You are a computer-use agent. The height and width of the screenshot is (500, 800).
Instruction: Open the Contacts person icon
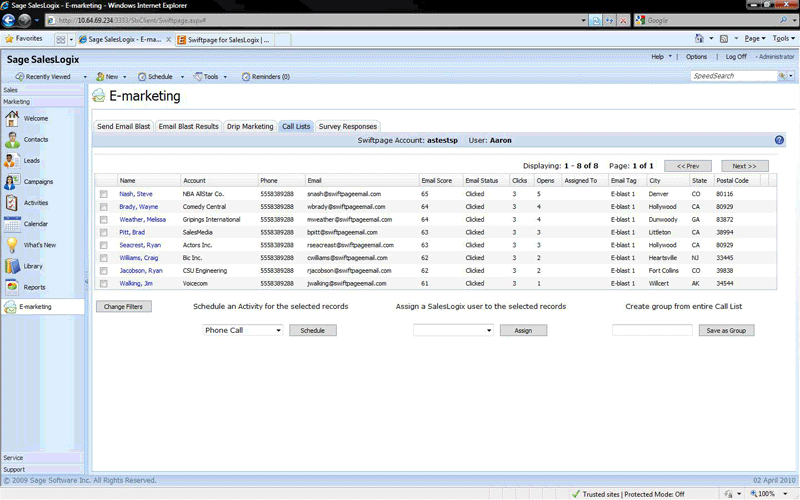tap(12, 139)
